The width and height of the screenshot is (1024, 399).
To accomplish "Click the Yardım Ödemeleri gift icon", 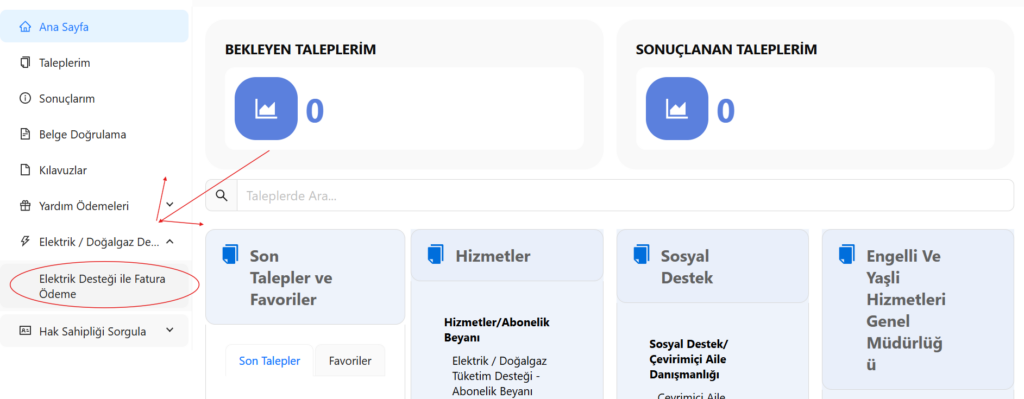I will tap(25, 206).
